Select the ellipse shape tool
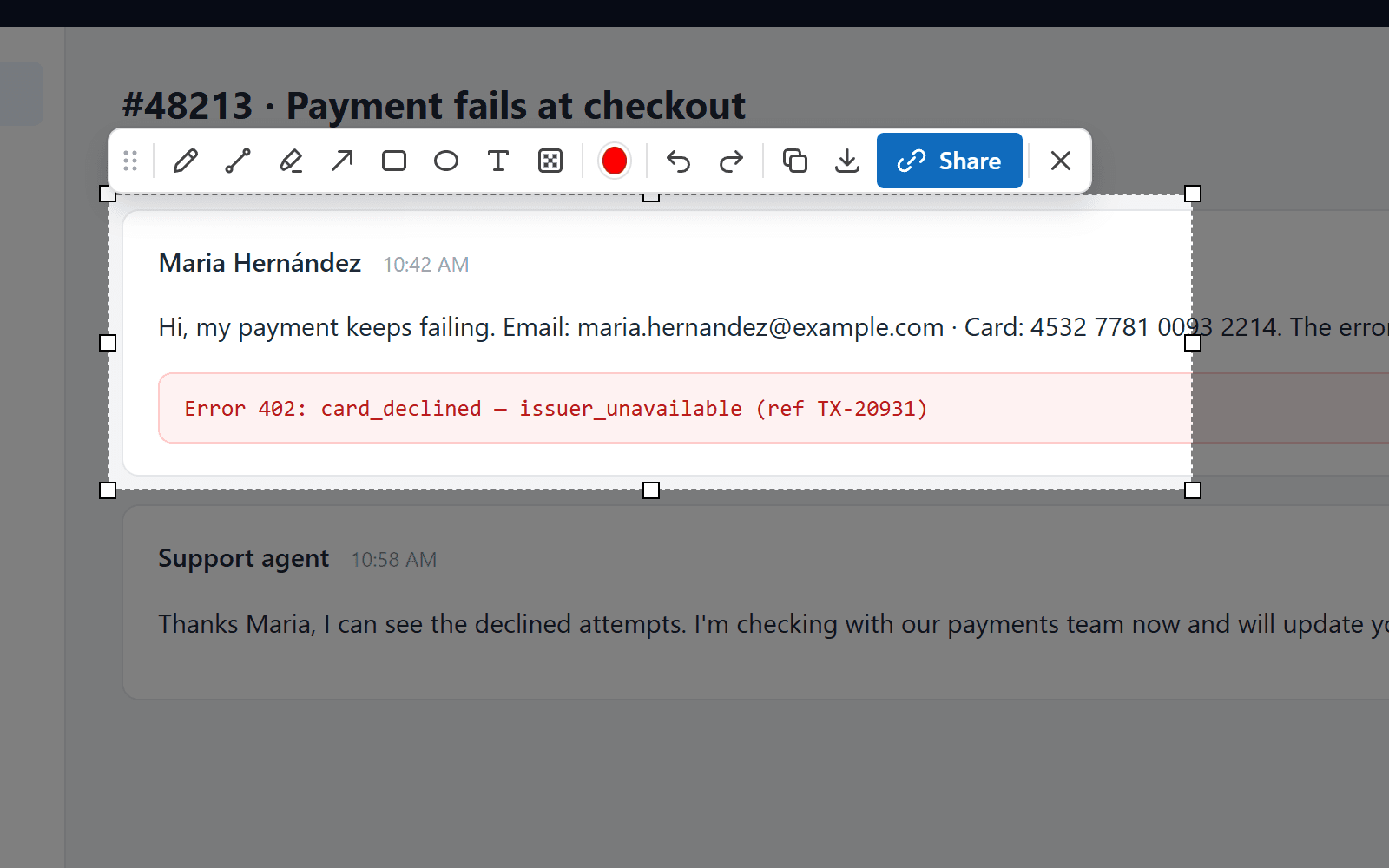This screenshot has height=868, width=1389. coord(446,161)
